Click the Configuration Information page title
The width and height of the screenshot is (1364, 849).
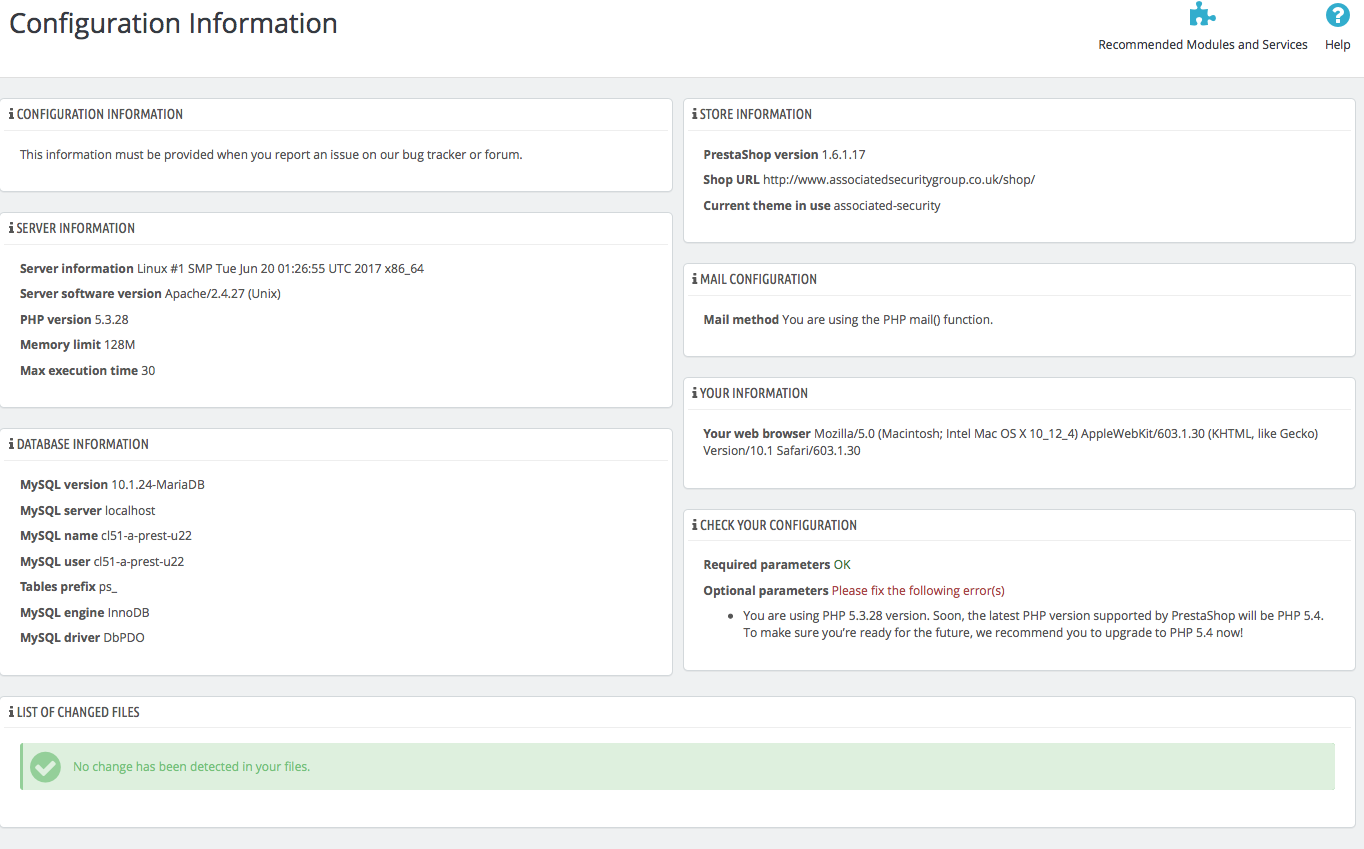click(x=174, y=23)
